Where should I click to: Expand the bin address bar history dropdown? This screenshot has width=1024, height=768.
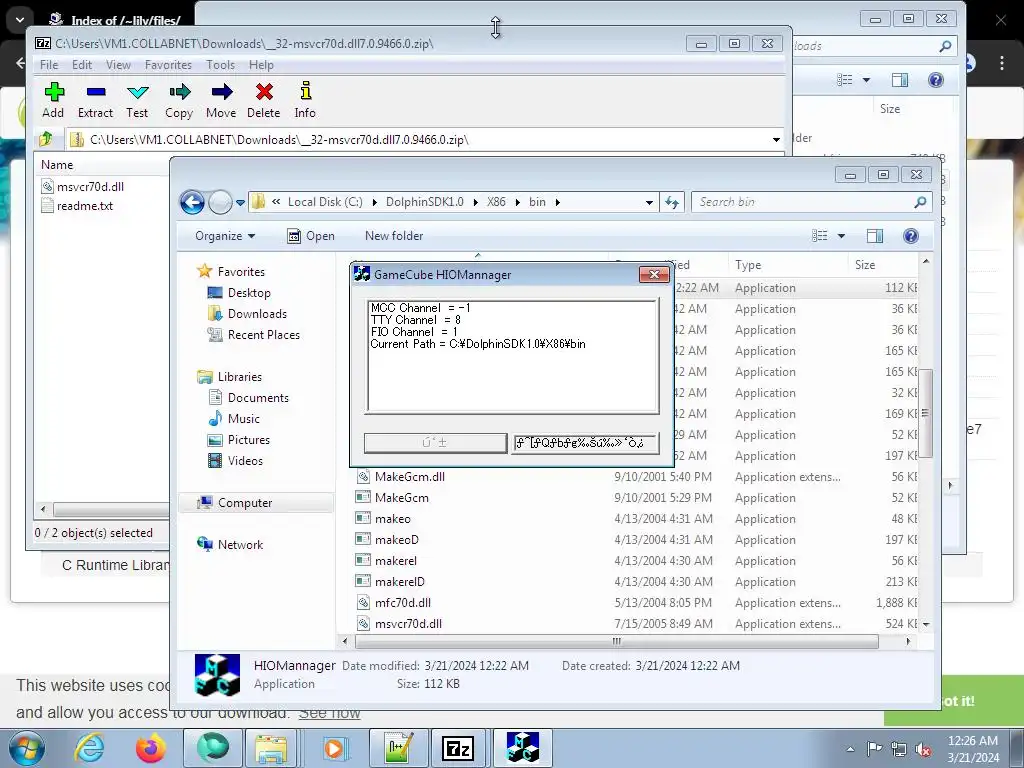(x=649, y=202)
